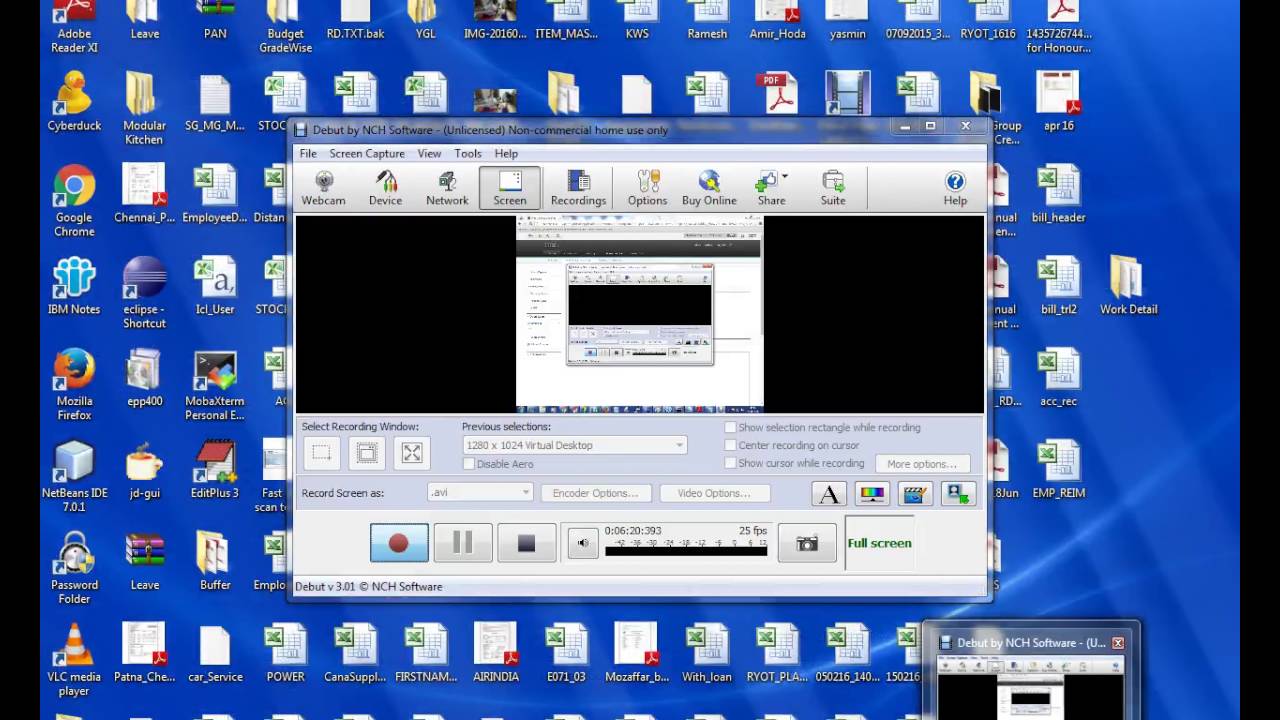Screen dimensions: 1280x720
Task: Click the speaker volume button
Action: (583, 543)
